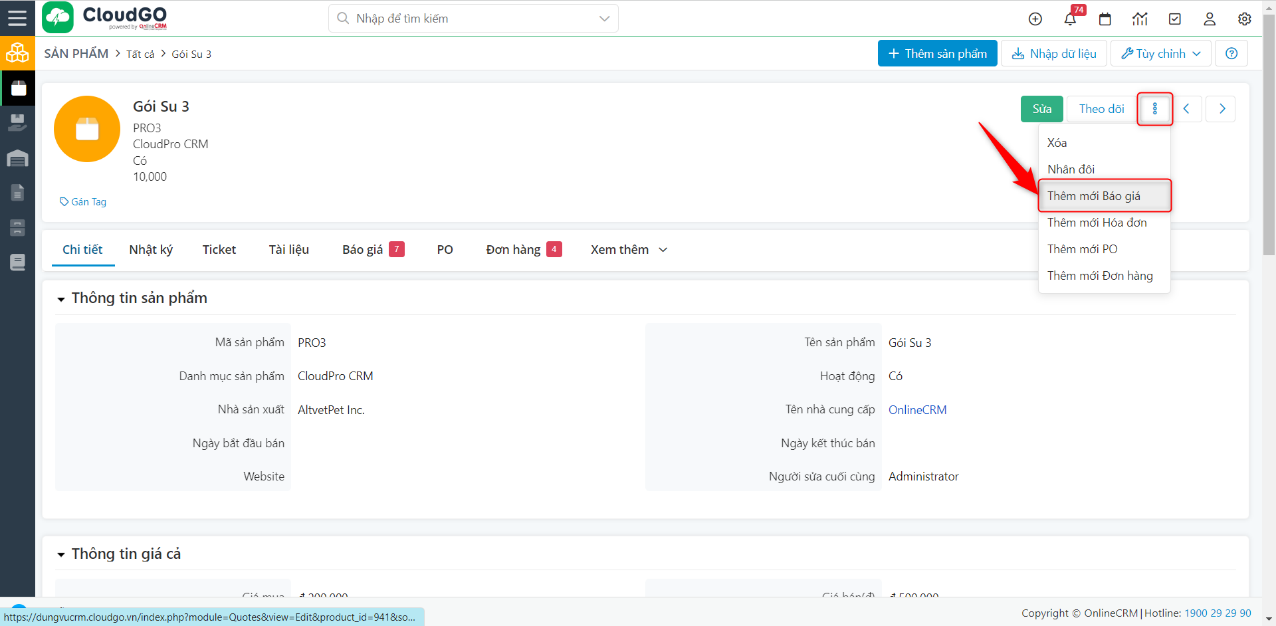Select Thêm mới Báo giá menu option

tap(1094, 196)
